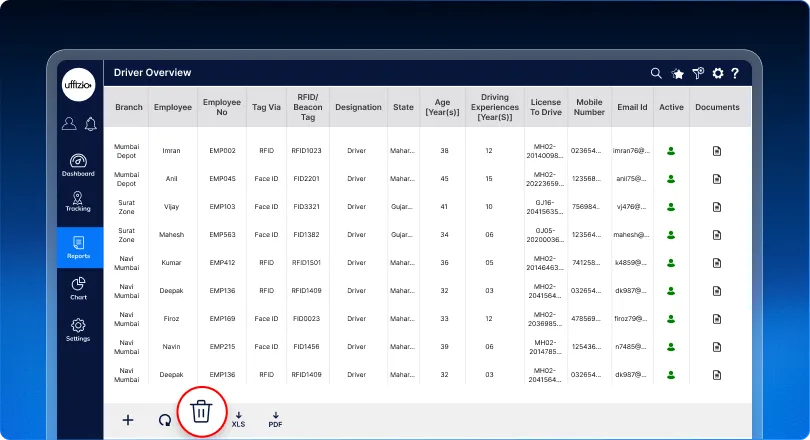
Task: Click employee number EMP103
Action: (222, 207)
